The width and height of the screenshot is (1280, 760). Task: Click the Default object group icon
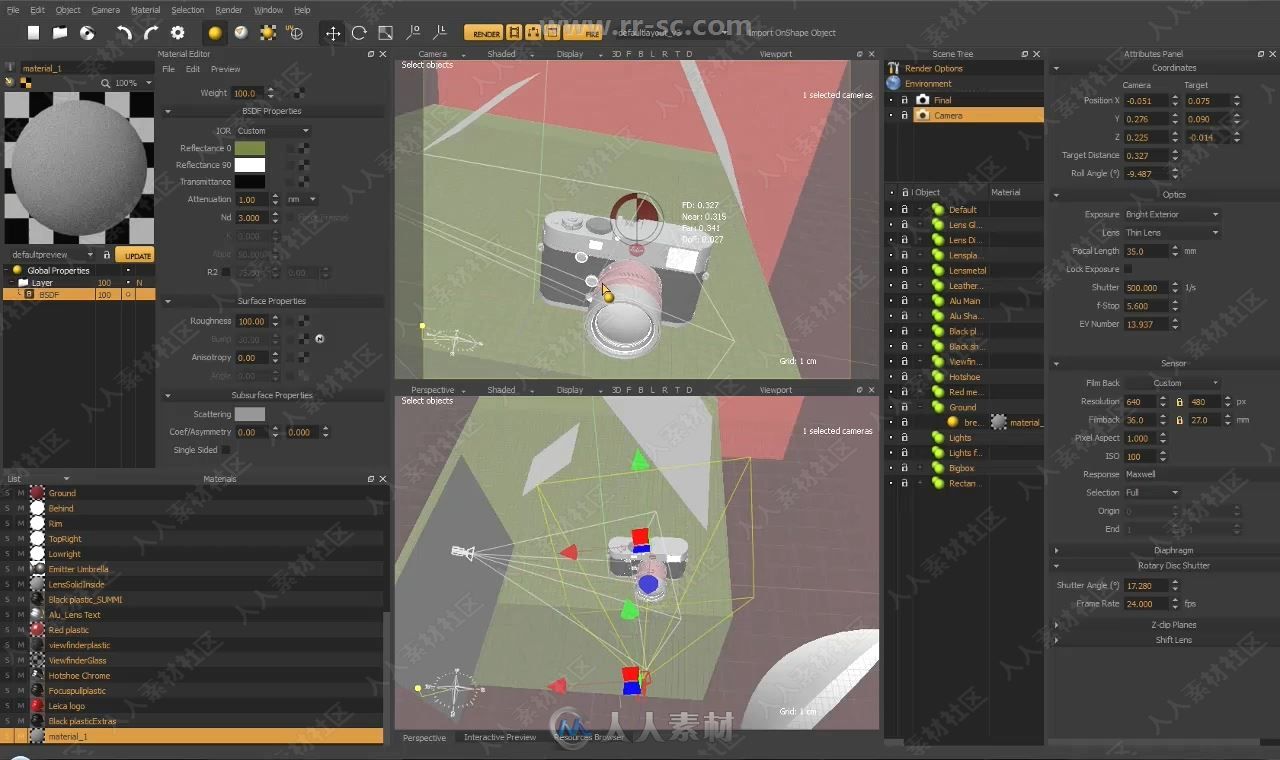(x=938, y=209)
